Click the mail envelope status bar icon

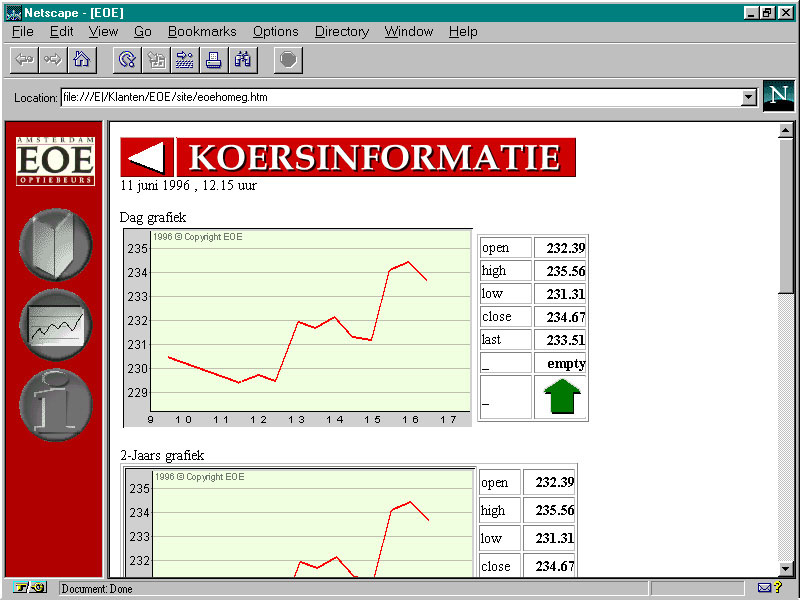764,588
